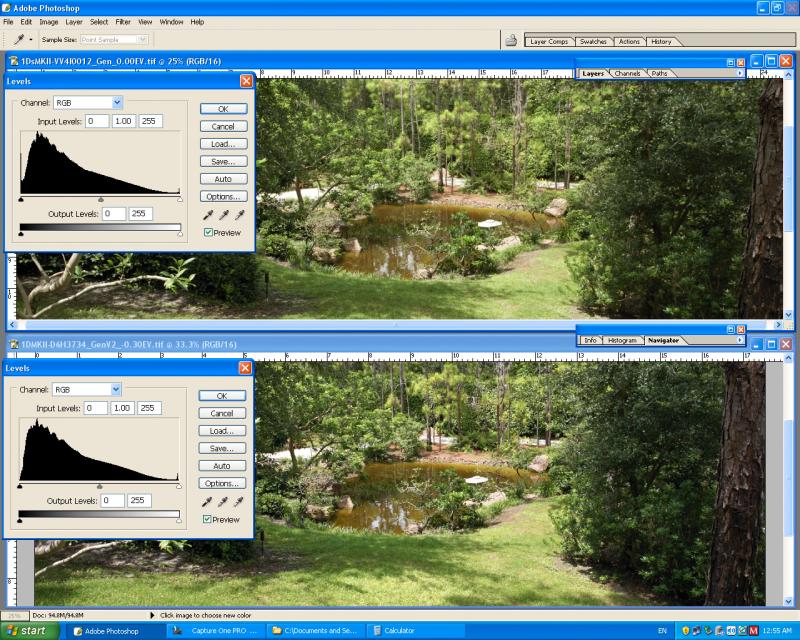Click the Adobe Photoshop title bar icon

(6, 8)
